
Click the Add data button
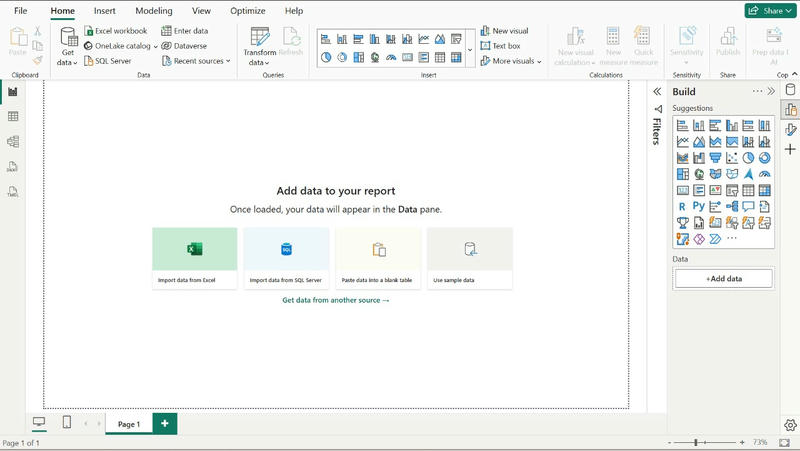coord(723,279)
